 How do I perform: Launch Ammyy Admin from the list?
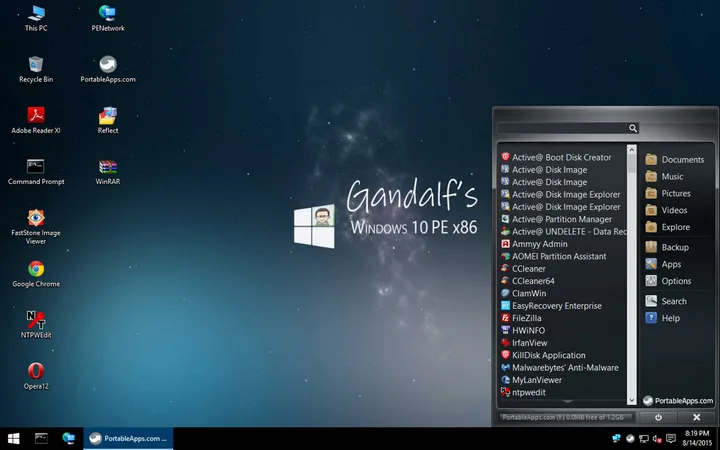pos(534,244)
